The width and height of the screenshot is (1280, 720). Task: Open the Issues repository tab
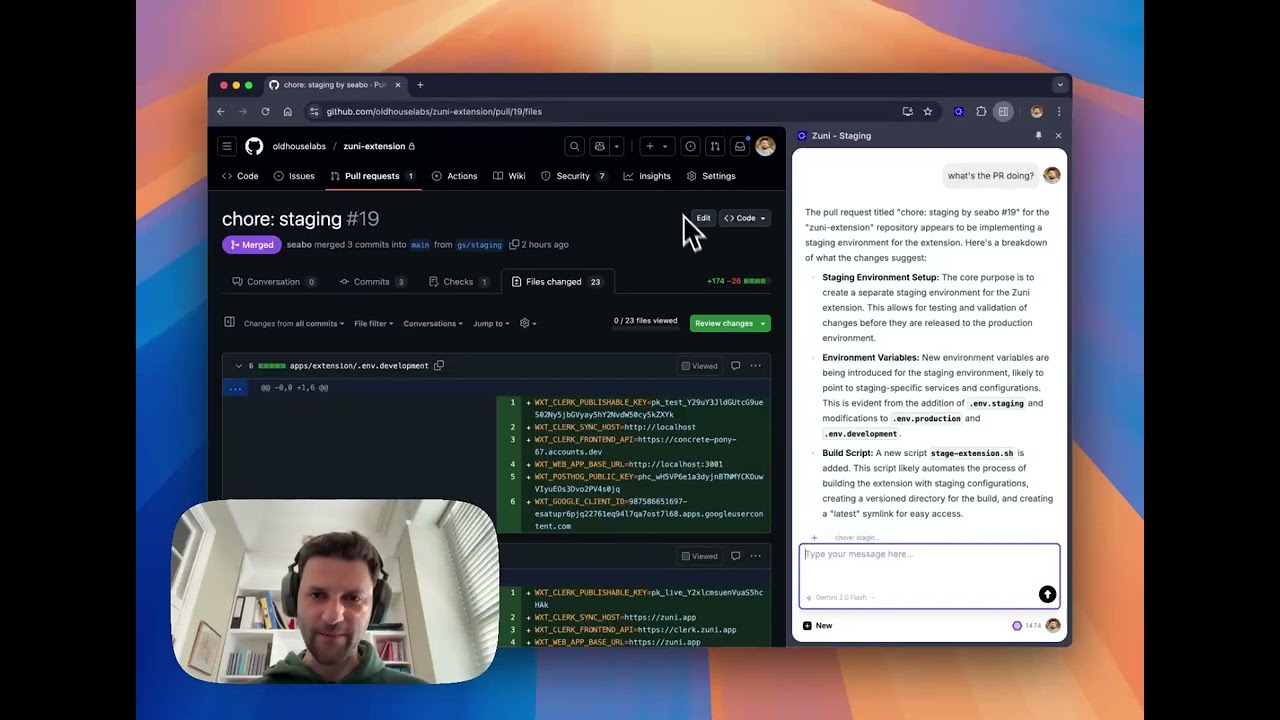[x=295, y=176]
